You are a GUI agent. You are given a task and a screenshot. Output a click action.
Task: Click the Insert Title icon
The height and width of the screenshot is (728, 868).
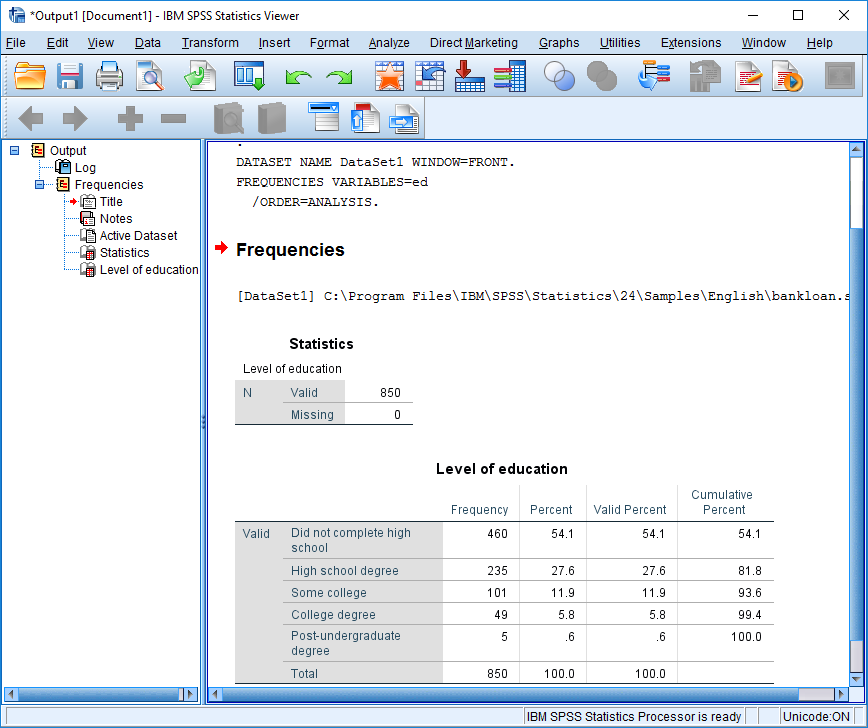tap(365, 117)
